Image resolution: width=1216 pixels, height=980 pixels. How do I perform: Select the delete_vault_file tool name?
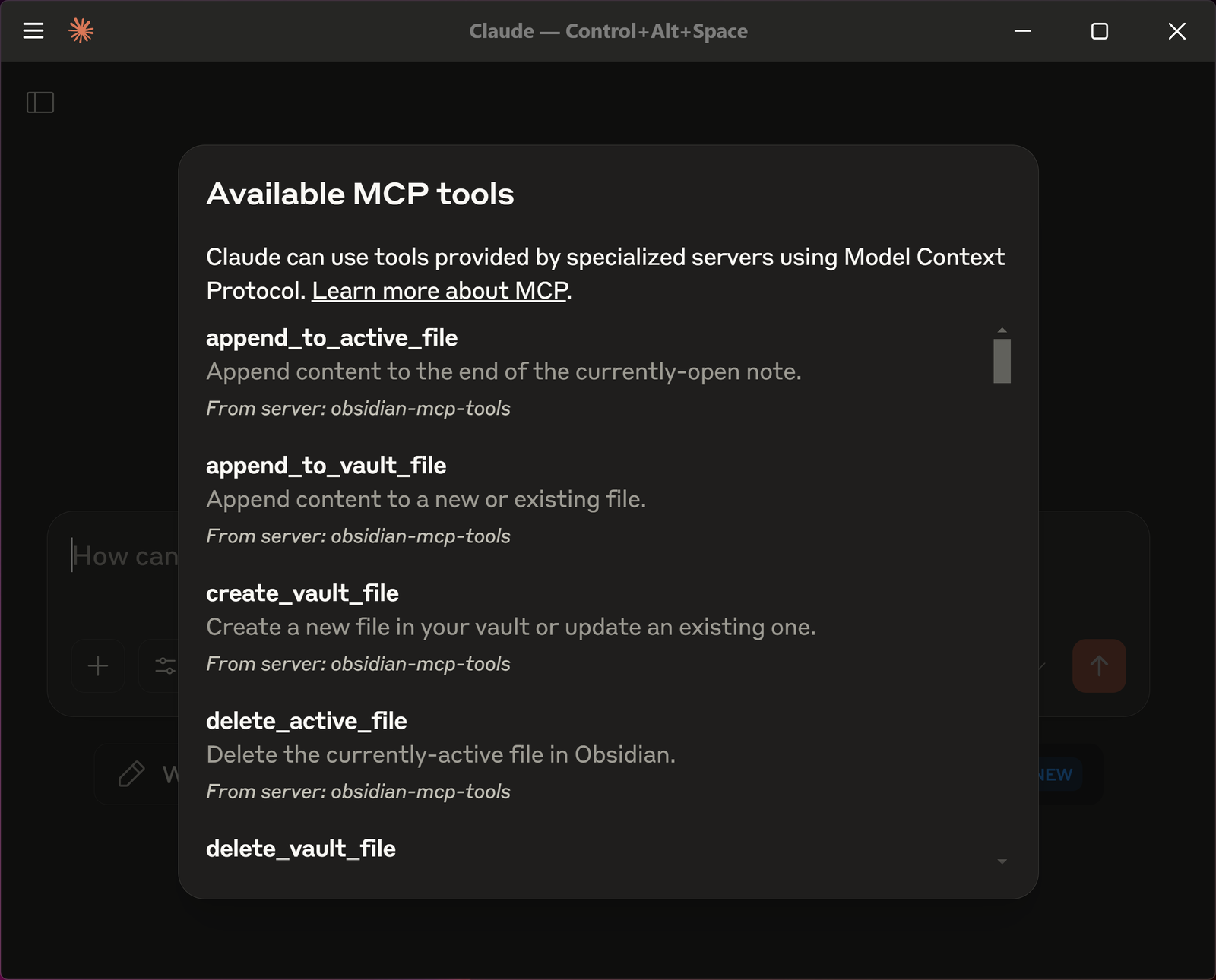(301, 849)
